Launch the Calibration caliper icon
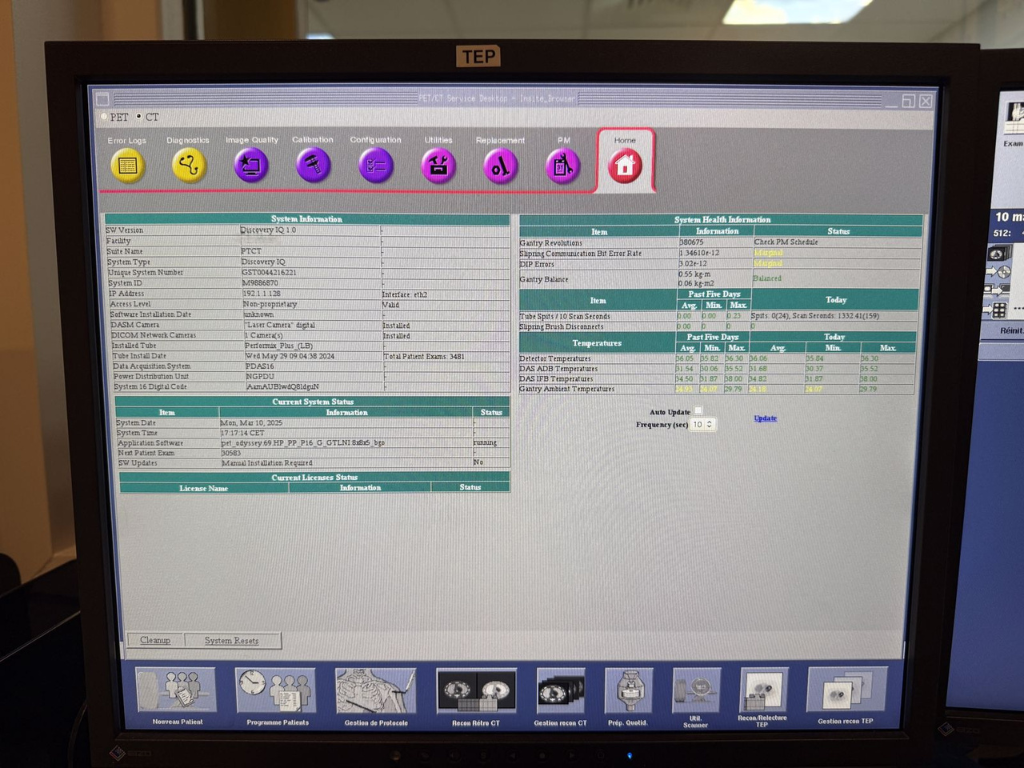The height and width of the screenshot is (768, 1024). coord(313,165)
